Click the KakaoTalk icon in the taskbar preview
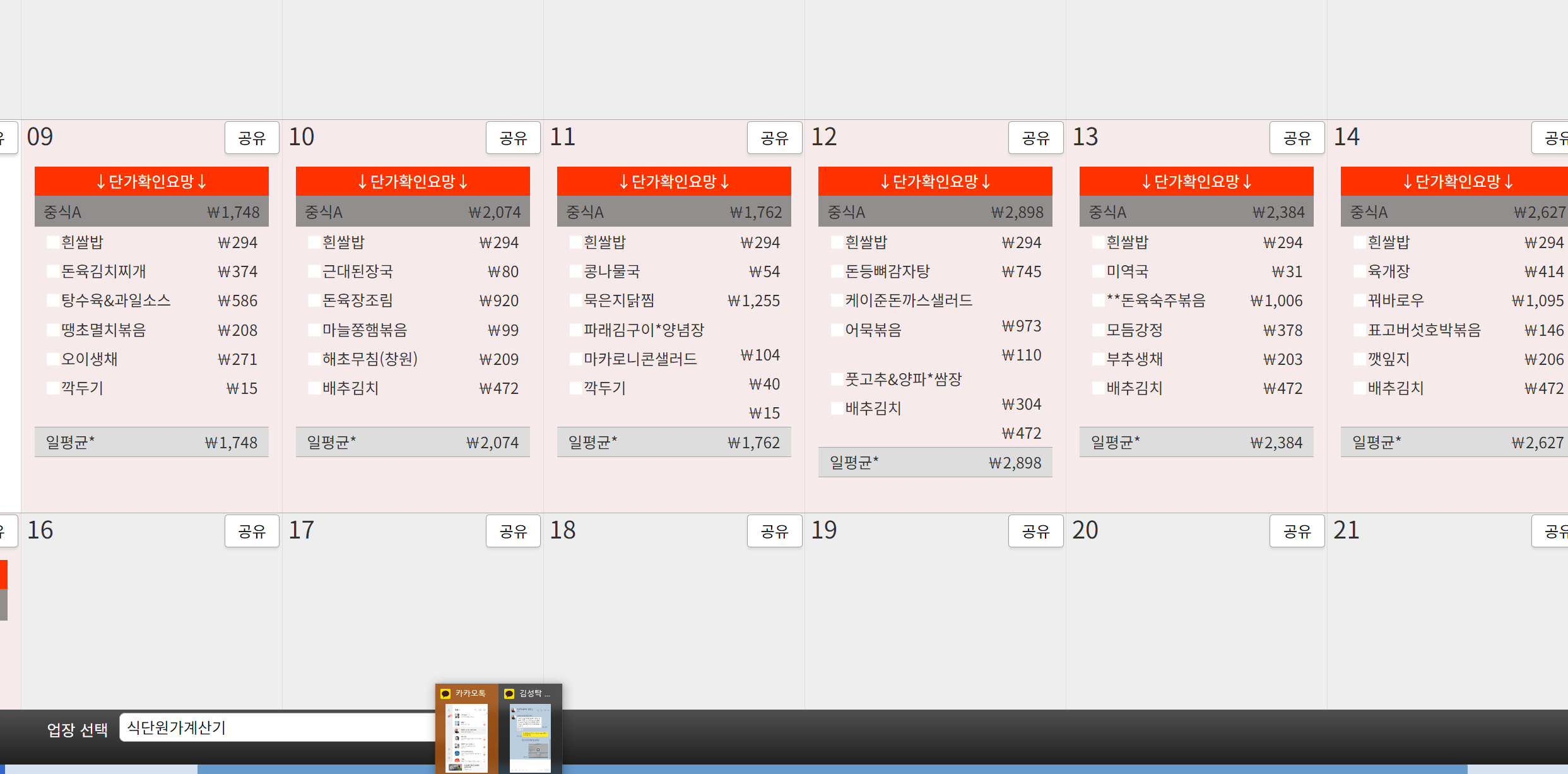Image resolution: width=1568 pixels, height=774 pixels. (445, 693)
